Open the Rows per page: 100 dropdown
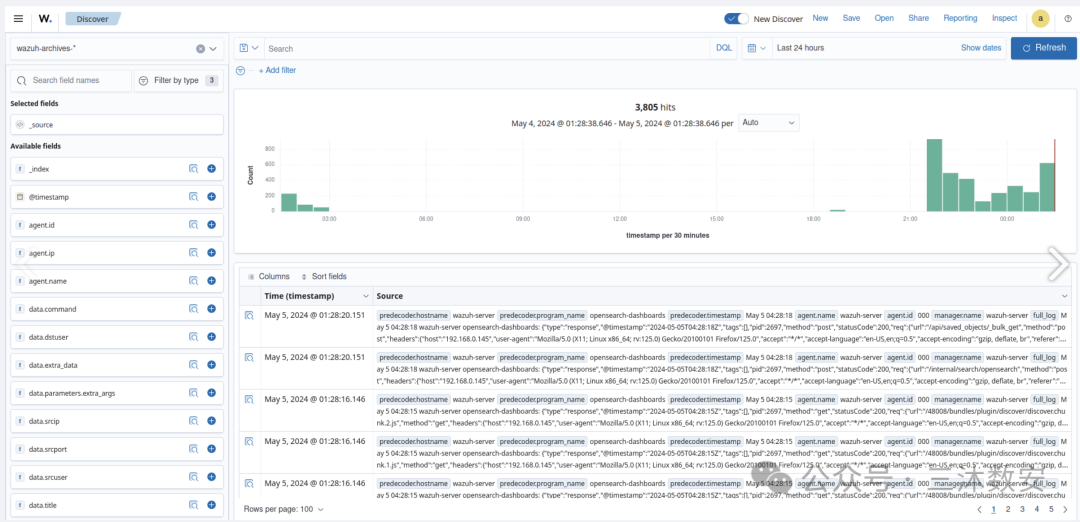 283,509
